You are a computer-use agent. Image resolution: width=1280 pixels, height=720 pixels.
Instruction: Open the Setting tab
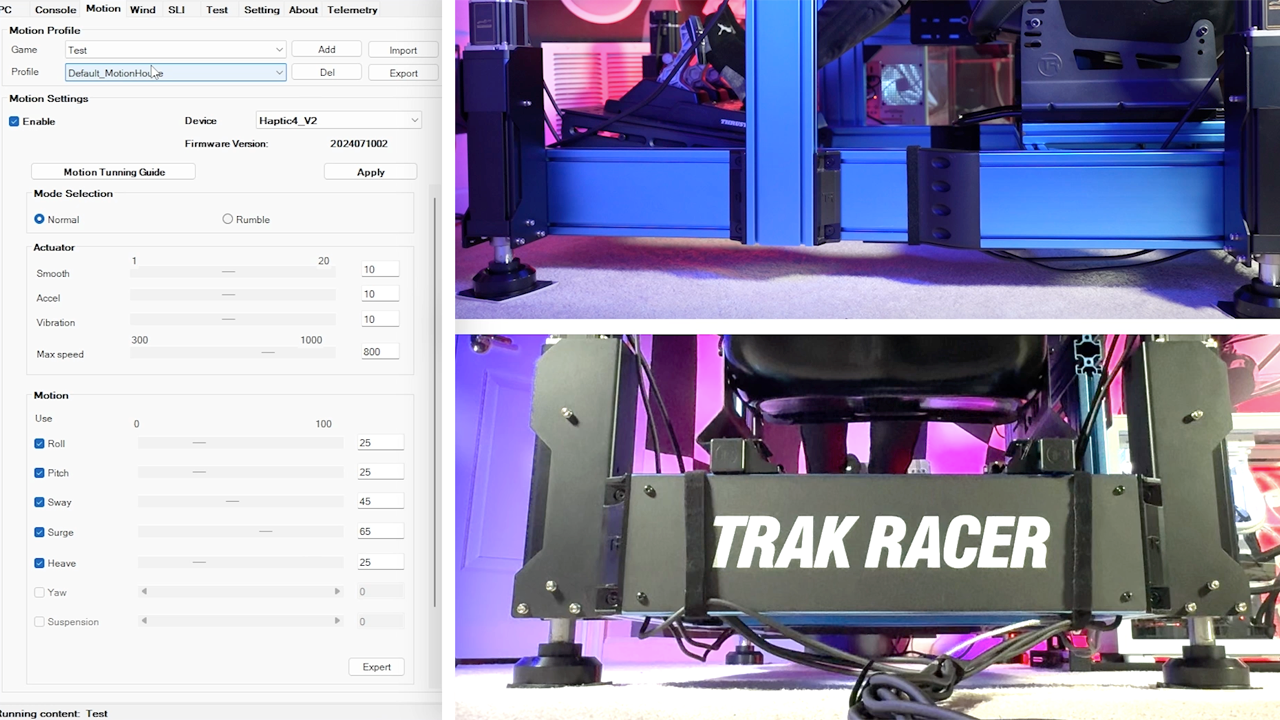pyautogui.click(x=261, y=9)
